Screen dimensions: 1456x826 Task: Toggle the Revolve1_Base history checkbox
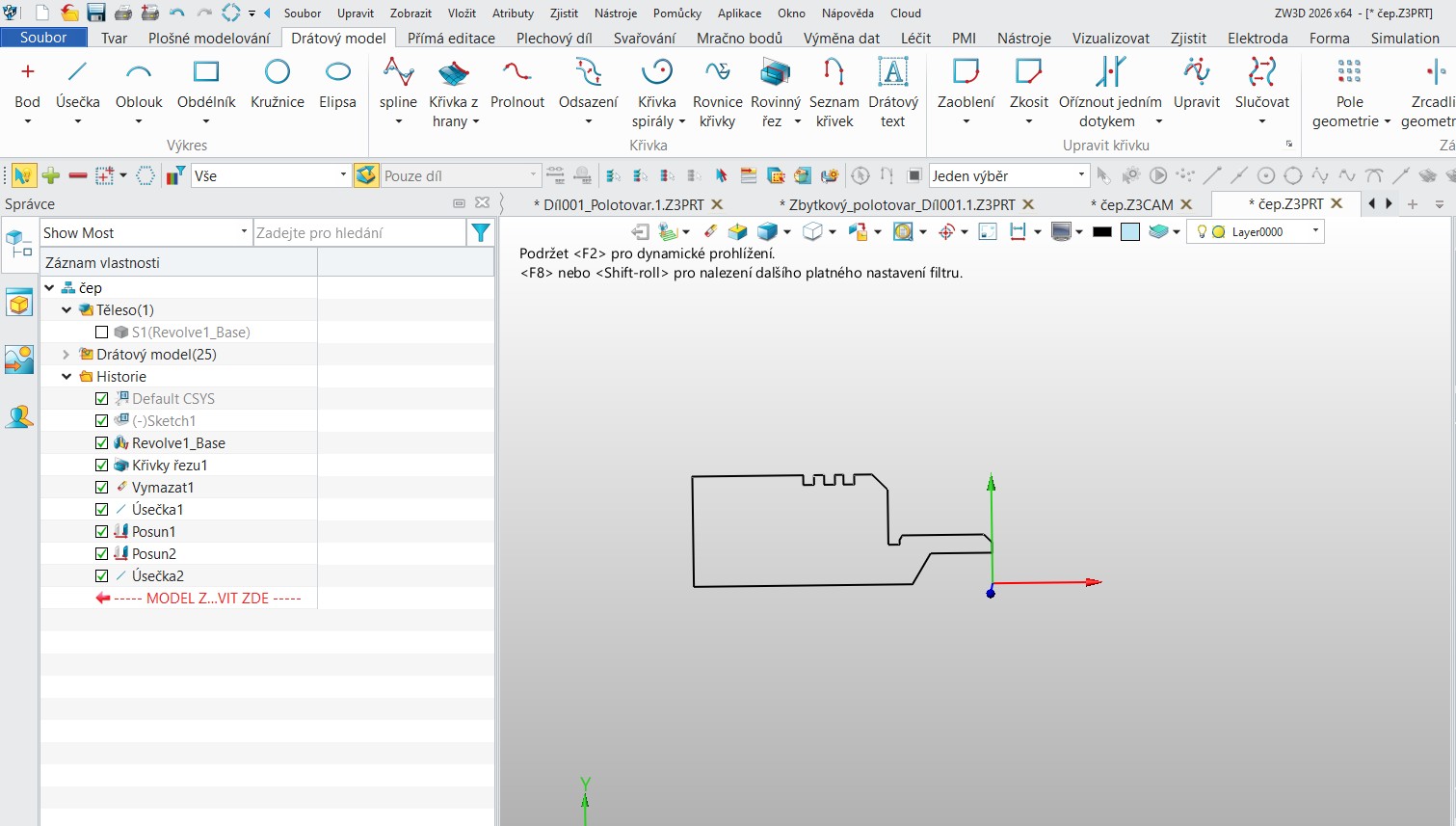click(x=102, y=443)
